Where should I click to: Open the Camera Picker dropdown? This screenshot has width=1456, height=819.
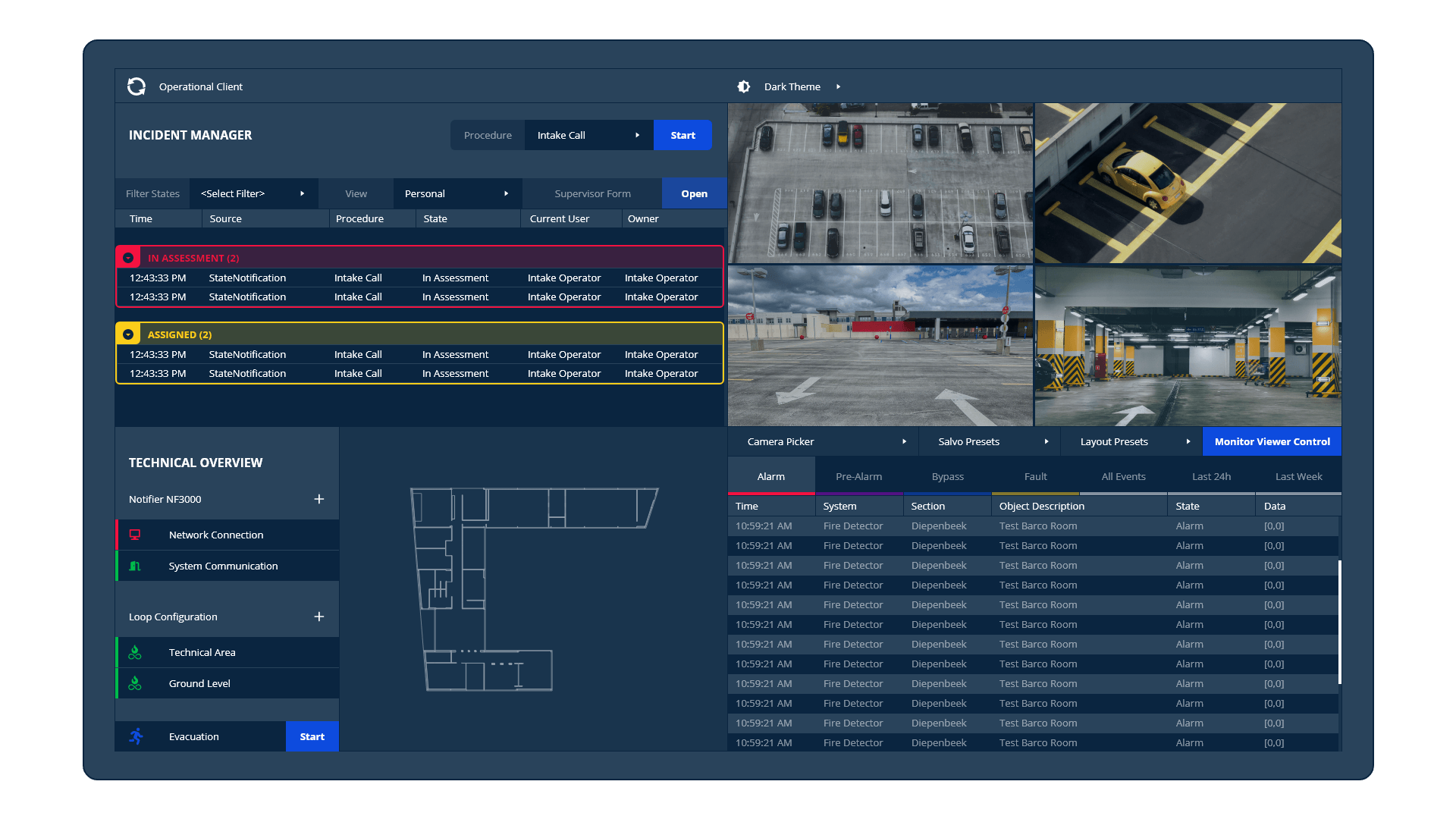(x=824, y=441)
